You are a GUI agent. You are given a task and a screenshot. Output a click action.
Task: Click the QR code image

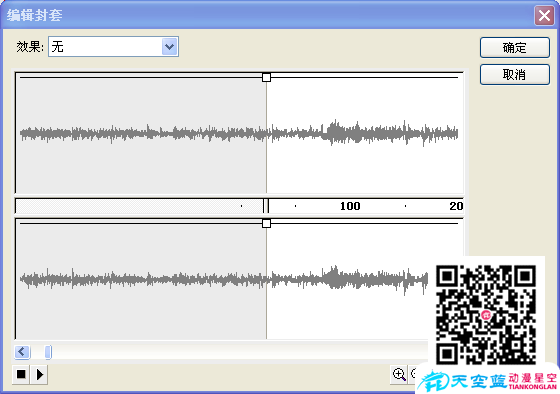(486, 314)
